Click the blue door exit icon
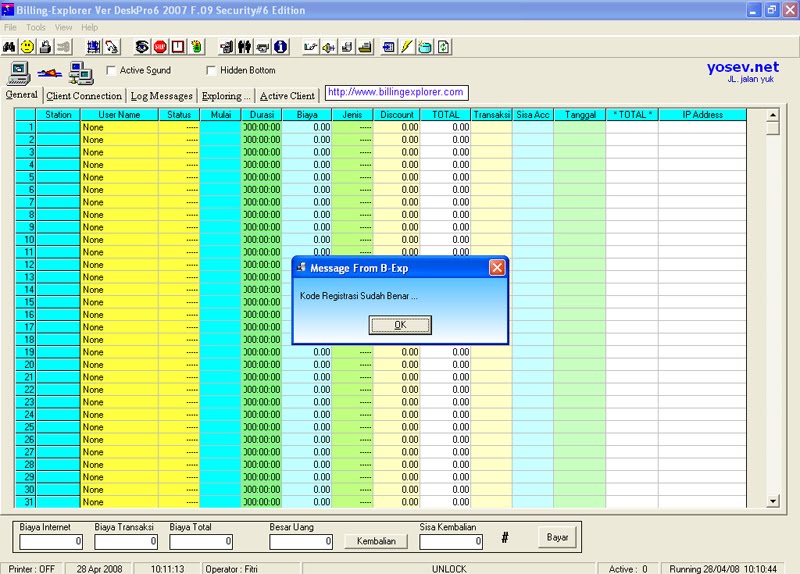The width and height of the screenshot is (800, 574). tap(389, 47)
